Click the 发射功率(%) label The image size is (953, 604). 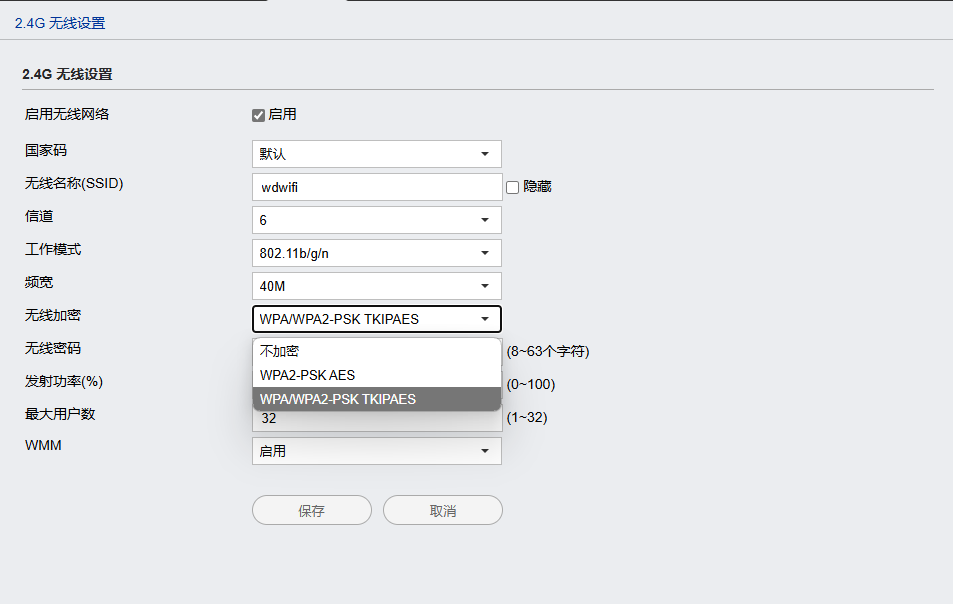click(64, 382)
